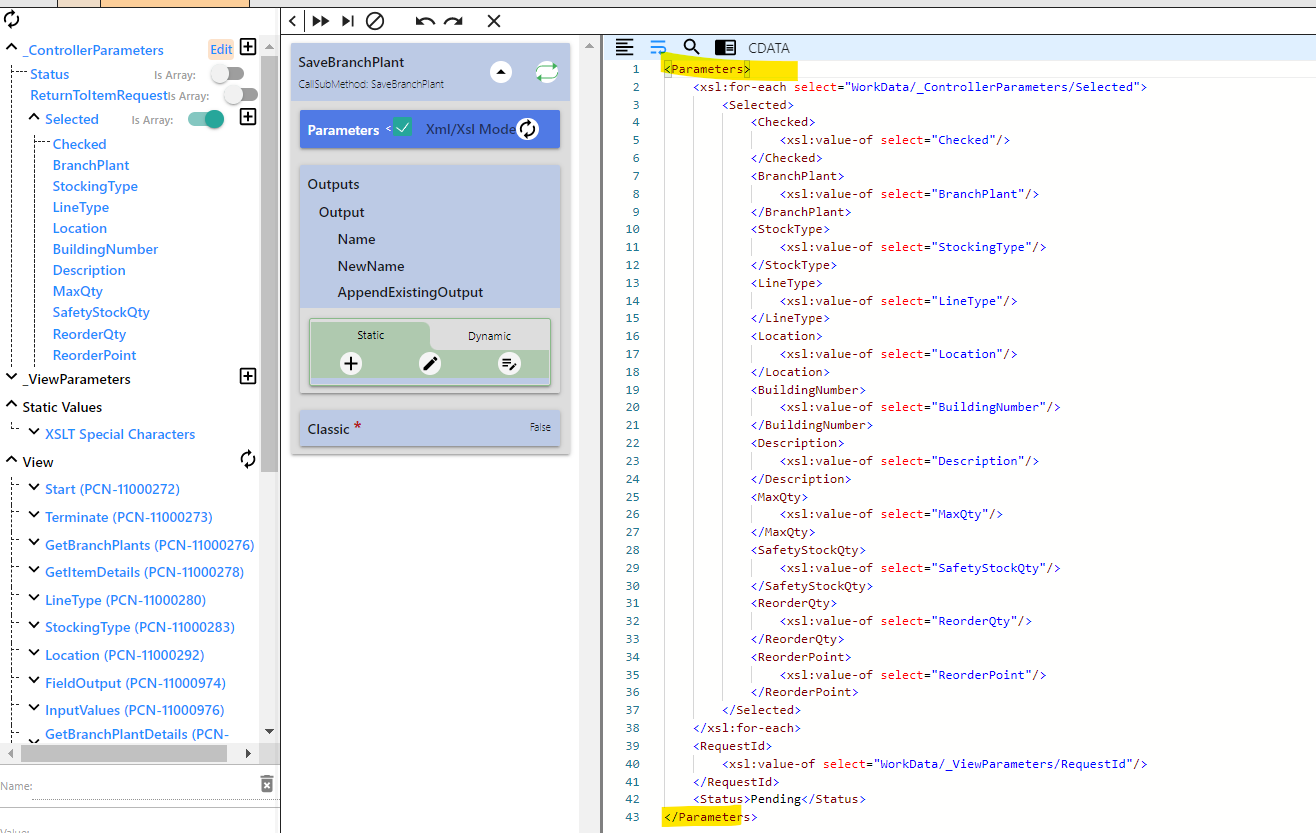
Task: Select Location (PCN-11000292) link
Action: (x=124, y=655)
